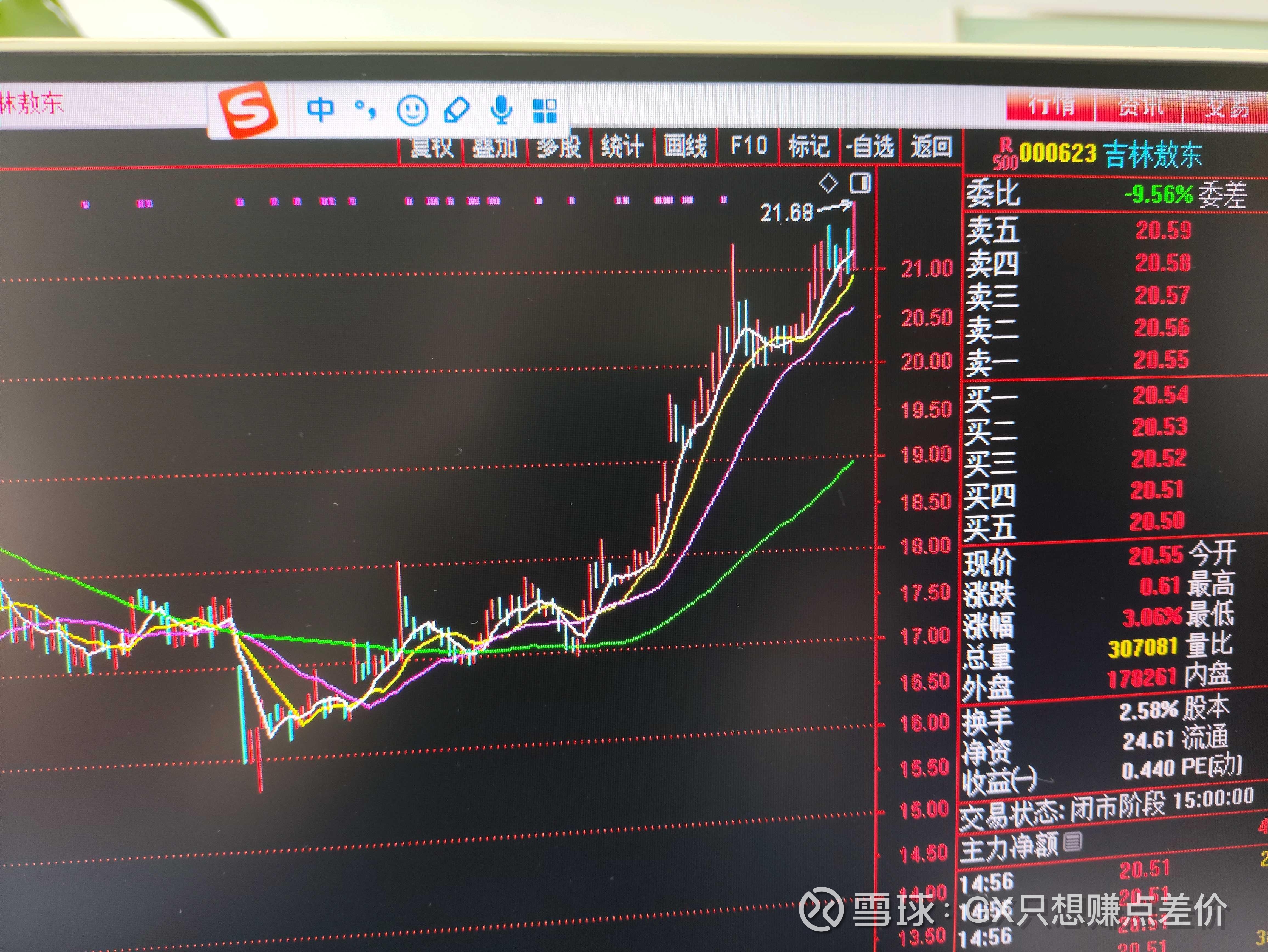Click stock code 000623 吉林敖东 header

tap(1110, 154)
